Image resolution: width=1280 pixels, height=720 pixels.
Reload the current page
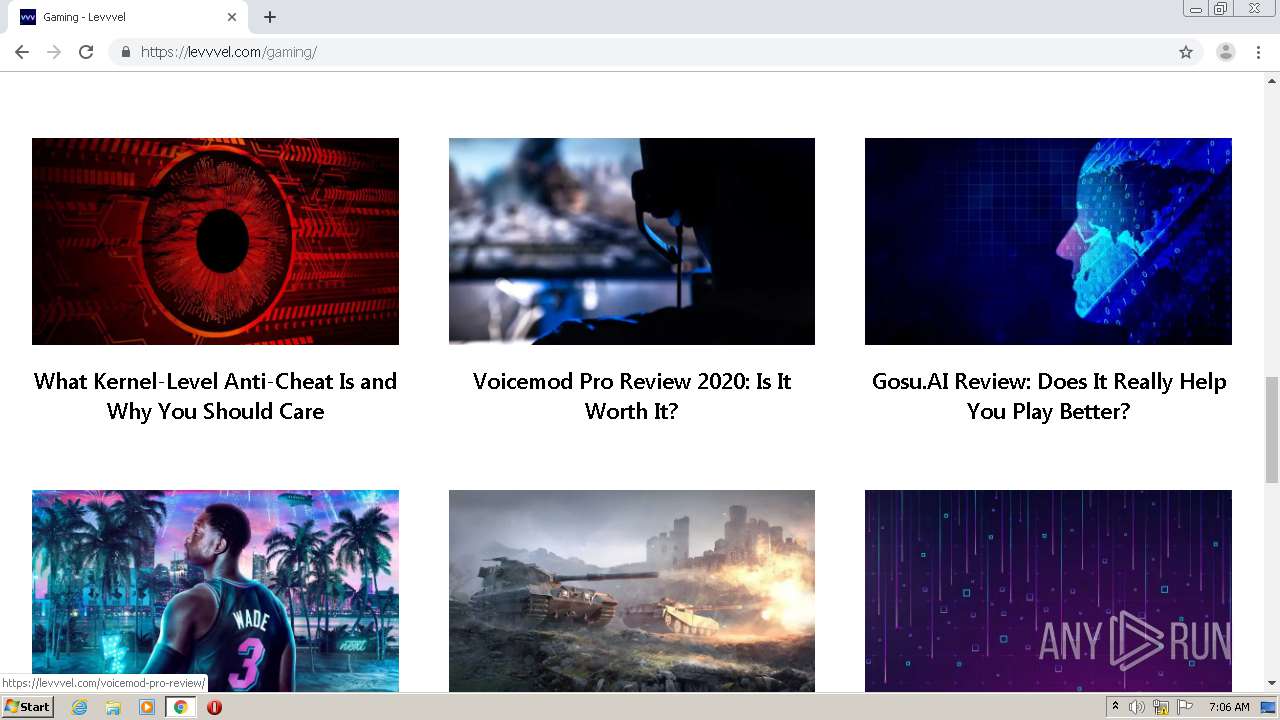[x=86, y=52]
